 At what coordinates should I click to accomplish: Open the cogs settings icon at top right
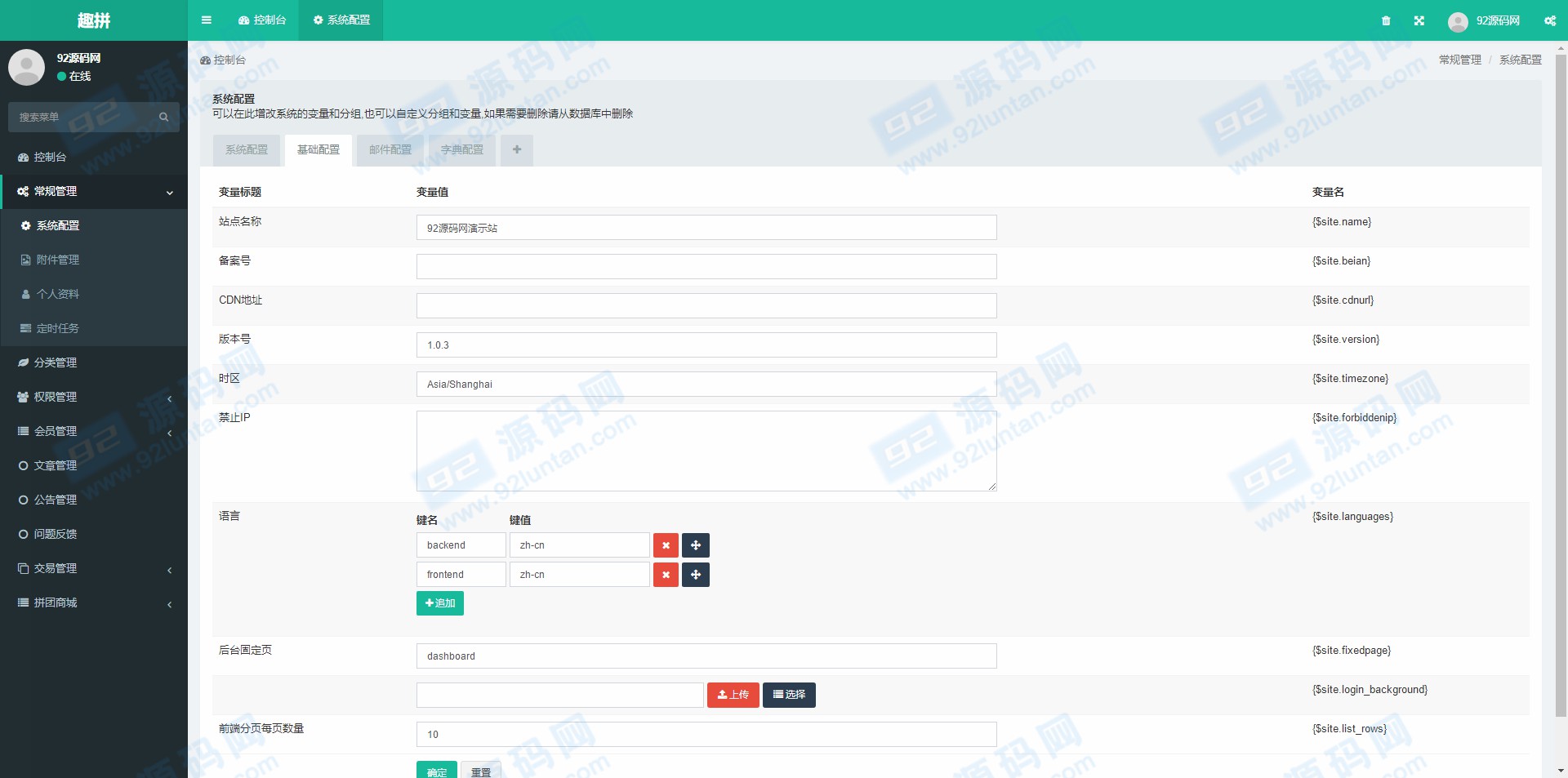1550,21
